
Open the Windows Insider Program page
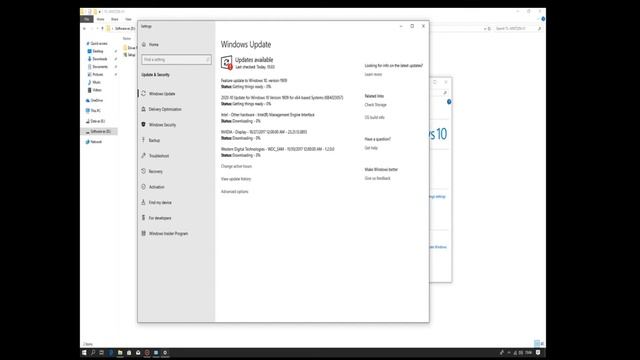tap(168, 233)
